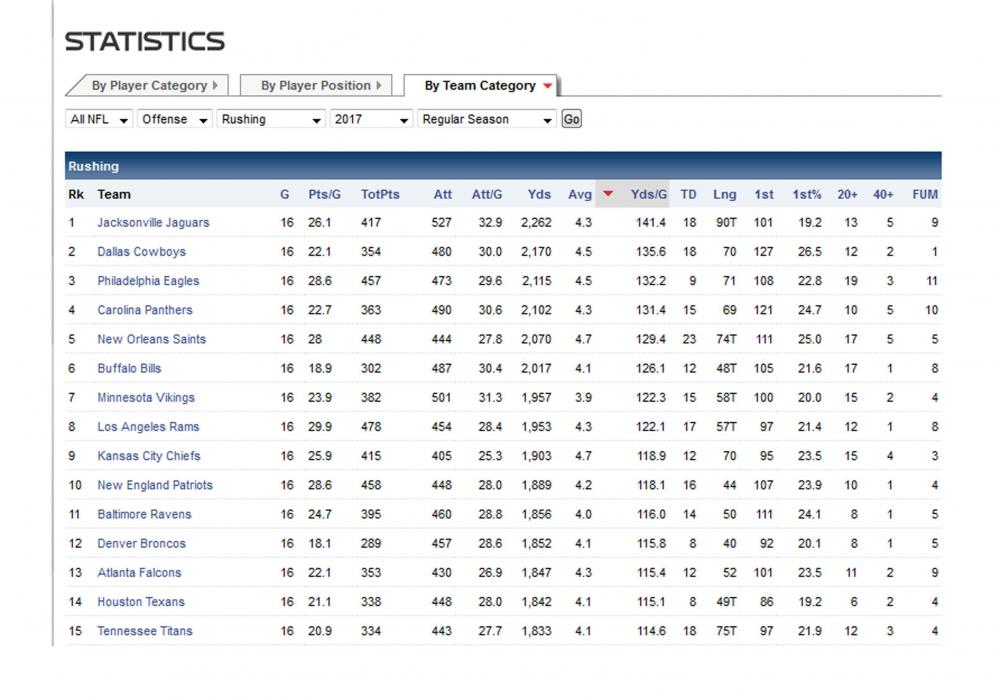
Task: Open the Regular Season dropdown
Action: click(x=487, y=119)
